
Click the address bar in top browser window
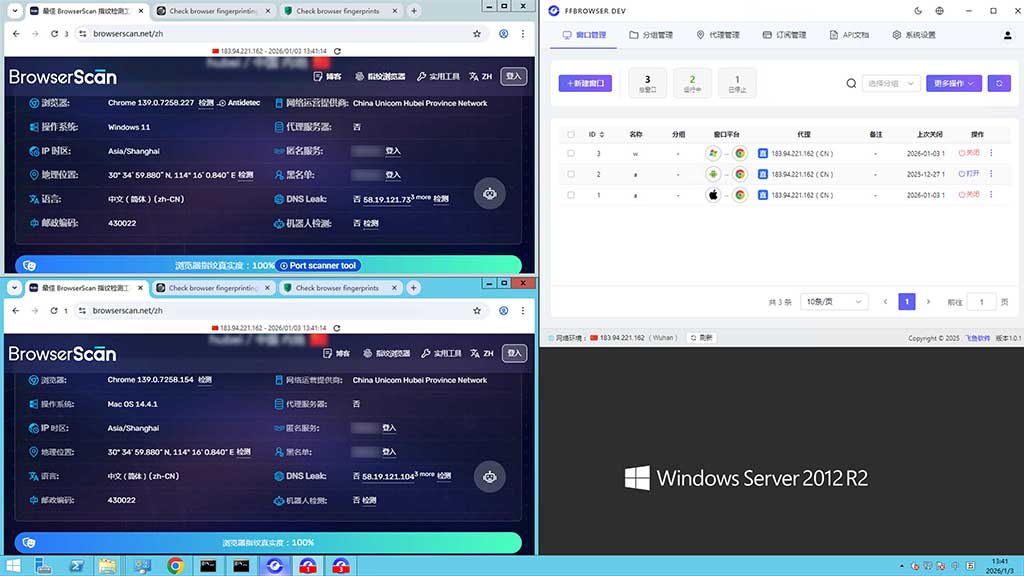(278, 34)
